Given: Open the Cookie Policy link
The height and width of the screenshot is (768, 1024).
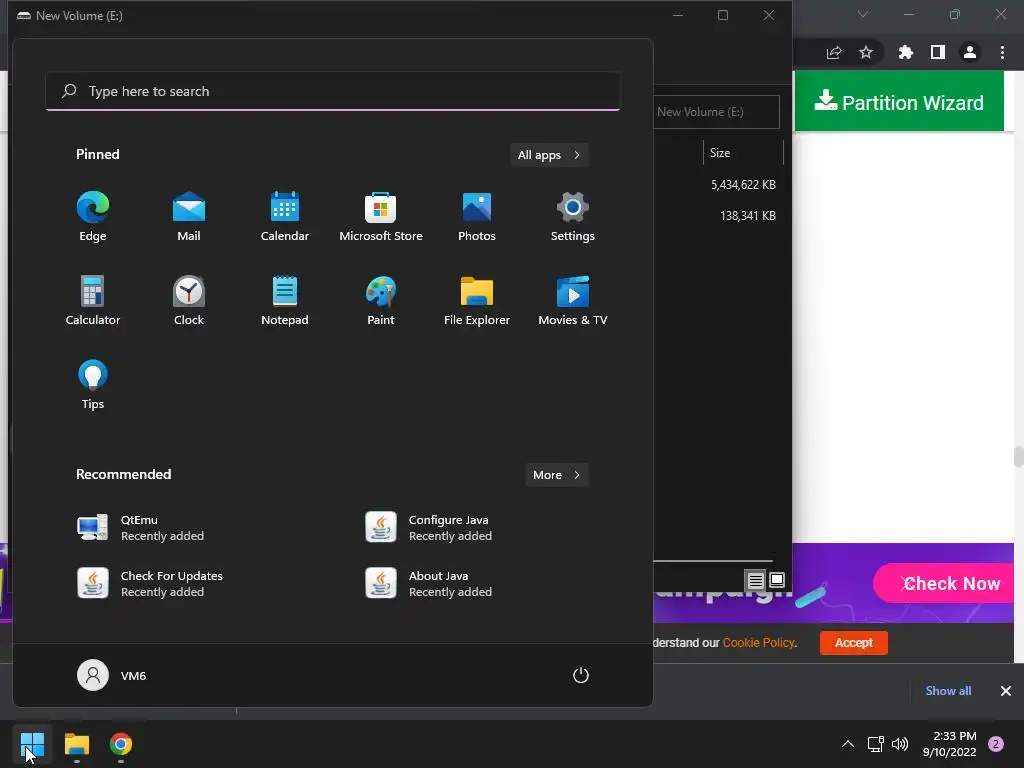Looking at the screenshot, I should [x=758, y=643].
